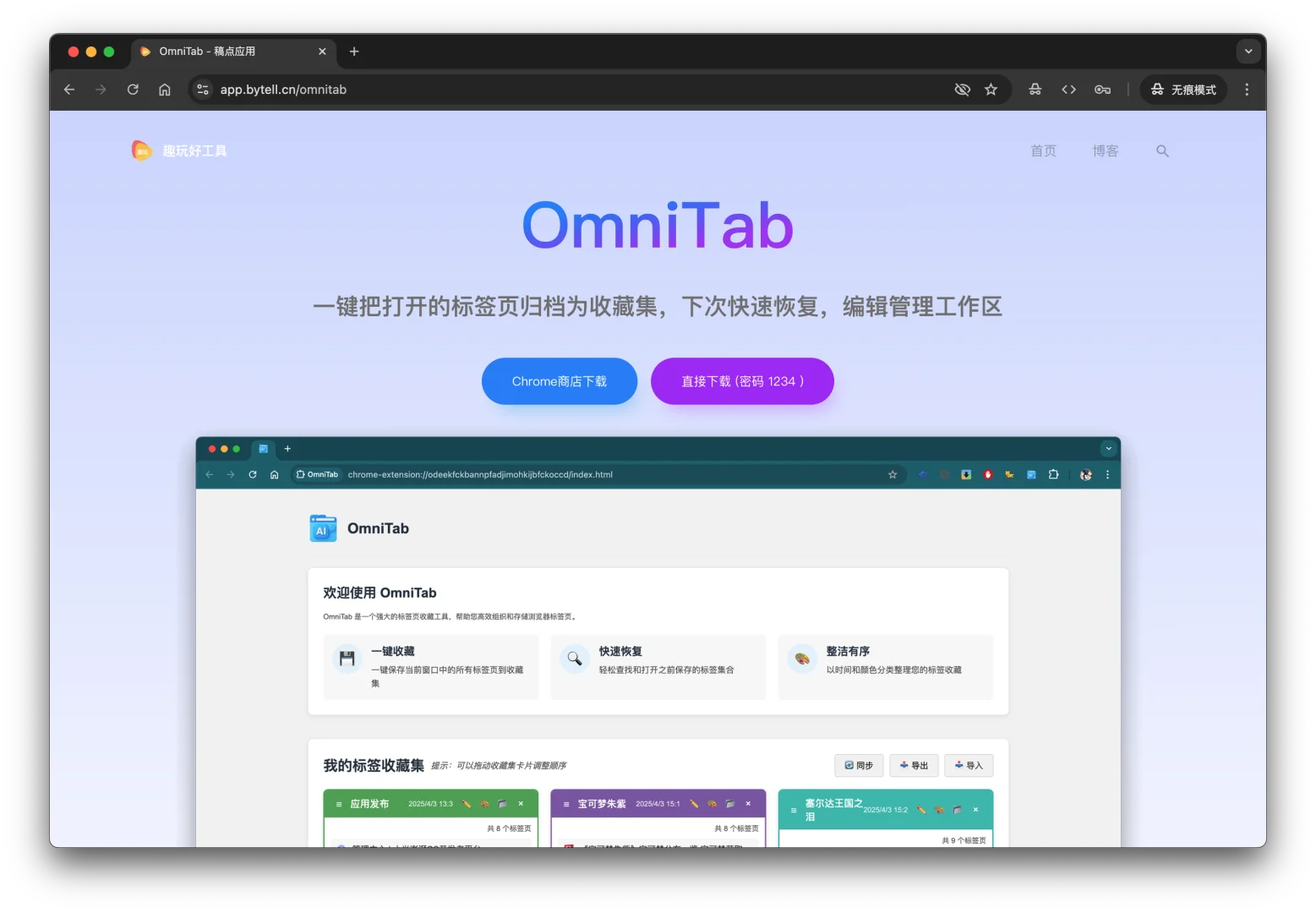Select the pencil edit icon on 应用发布 card
The height and width of the screenshot is (913, 1316).
(465, 803)
